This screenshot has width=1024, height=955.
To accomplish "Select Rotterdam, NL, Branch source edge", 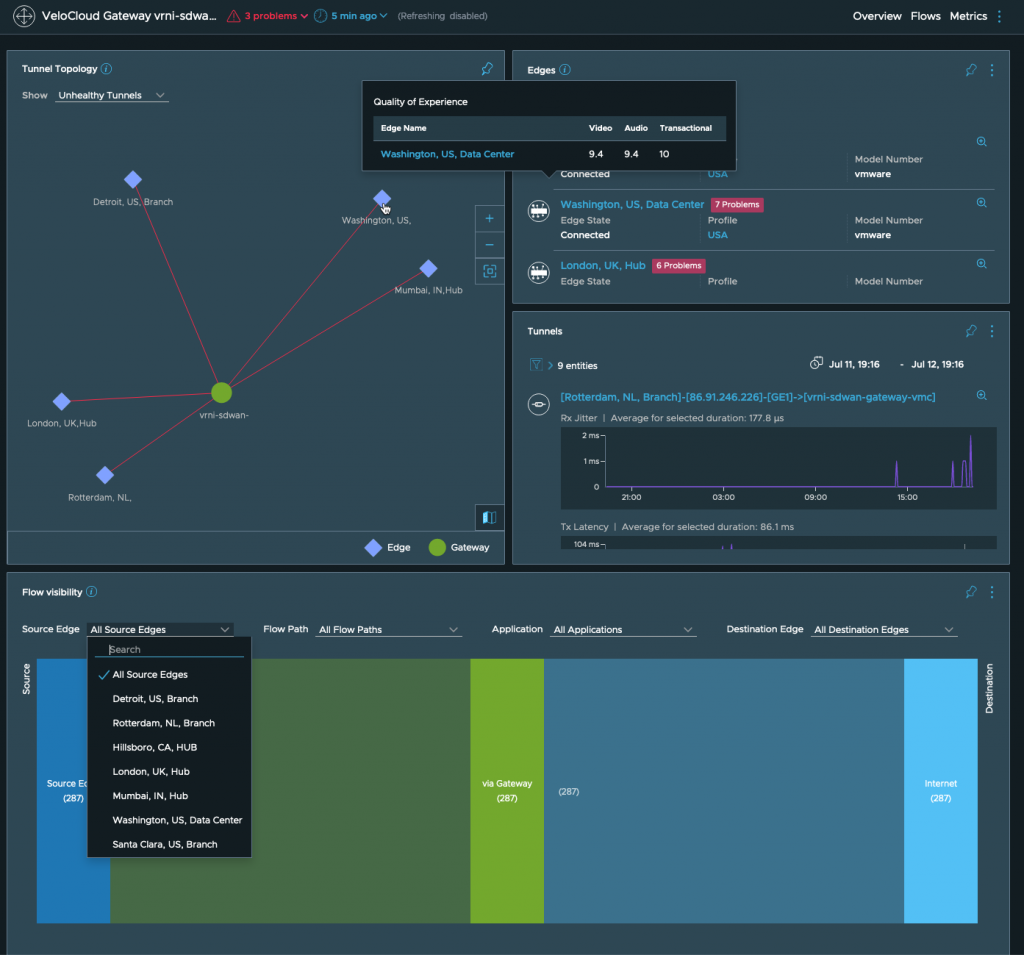I will pos(169,723).
